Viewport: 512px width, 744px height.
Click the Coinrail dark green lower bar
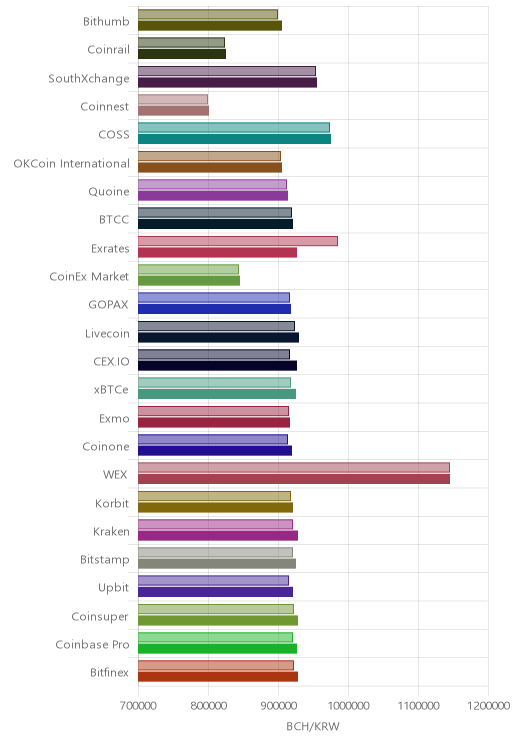pos(182,54)
